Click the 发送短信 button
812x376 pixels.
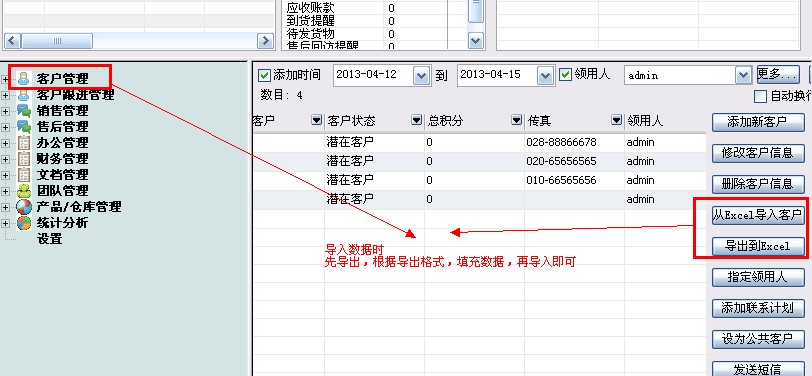point(758,369)
